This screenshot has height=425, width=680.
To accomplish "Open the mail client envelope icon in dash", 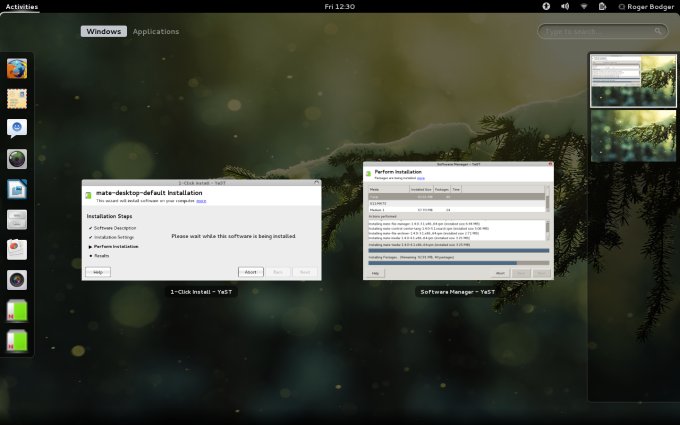I will coord(17,99).
